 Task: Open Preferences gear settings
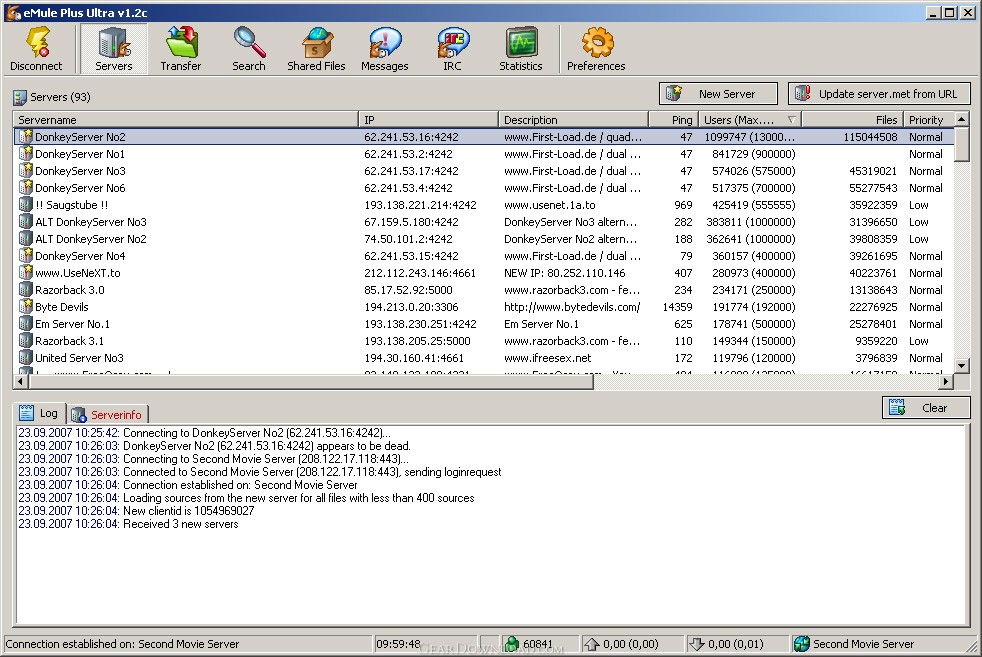point(596,49)
